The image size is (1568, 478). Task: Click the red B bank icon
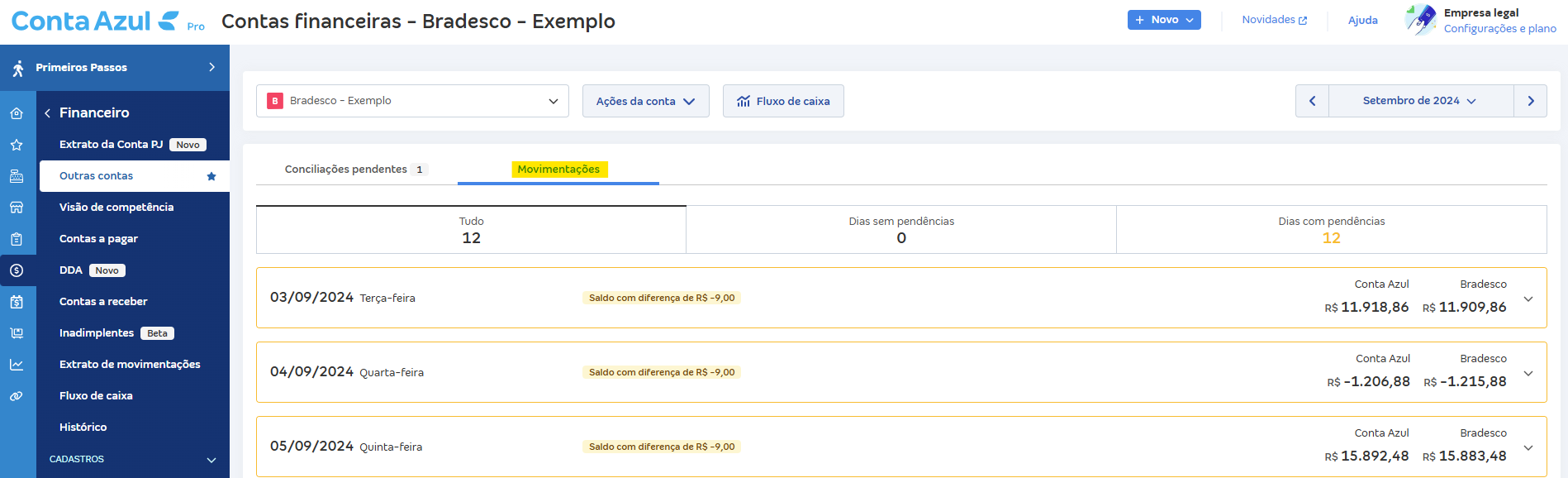(275, 101)
